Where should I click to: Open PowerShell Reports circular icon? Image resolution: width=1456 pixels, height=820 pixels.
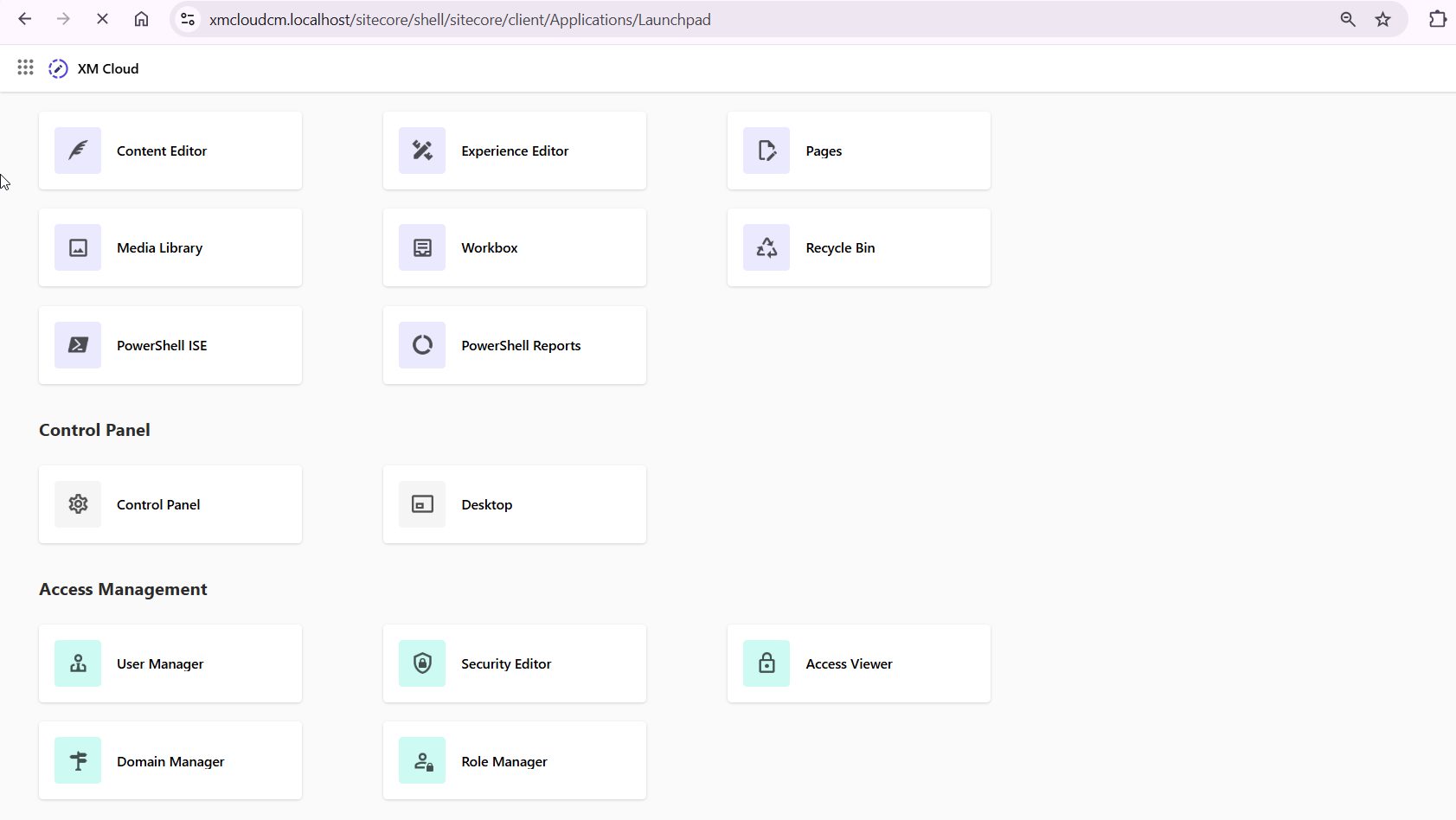click(x=422, y=345)
